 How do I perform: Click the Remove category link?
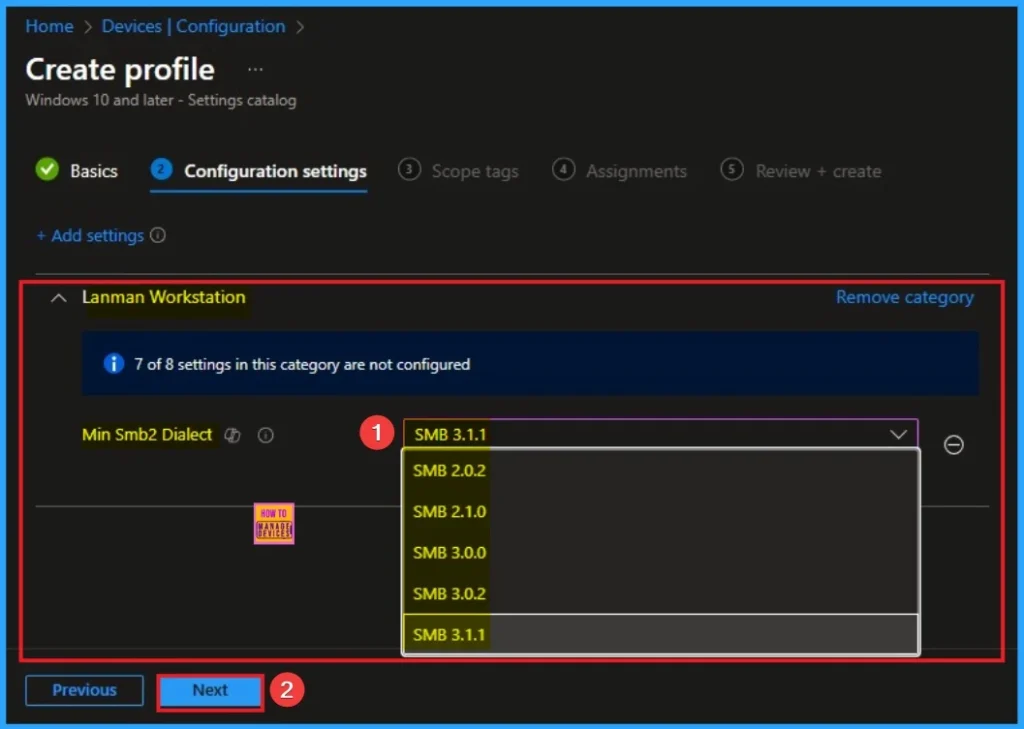click(x=904, y=297)
